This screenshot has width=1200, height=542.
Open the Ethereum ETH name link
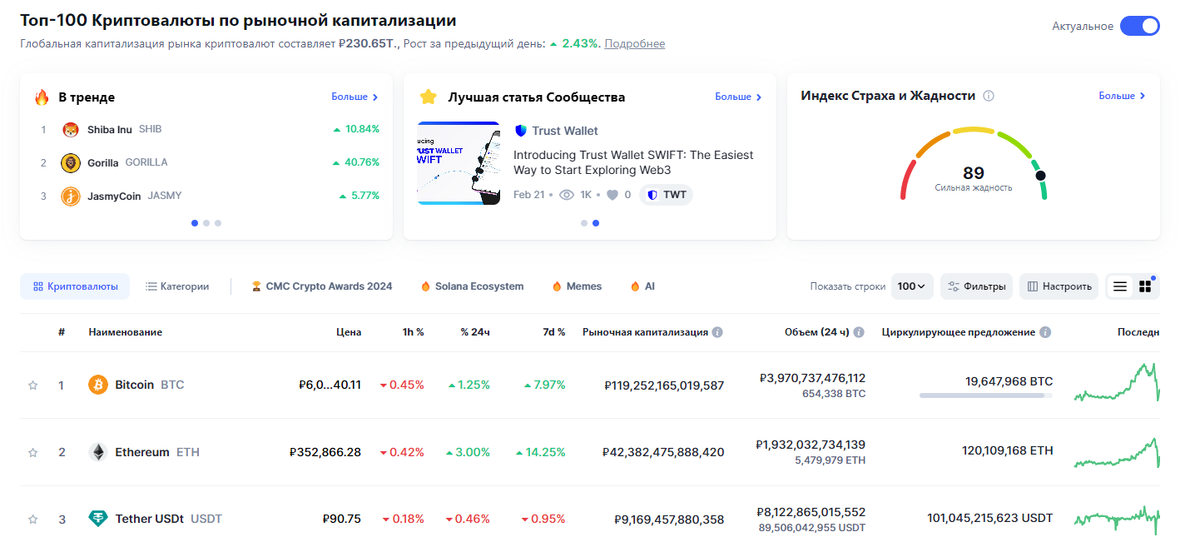pos(157,452)
